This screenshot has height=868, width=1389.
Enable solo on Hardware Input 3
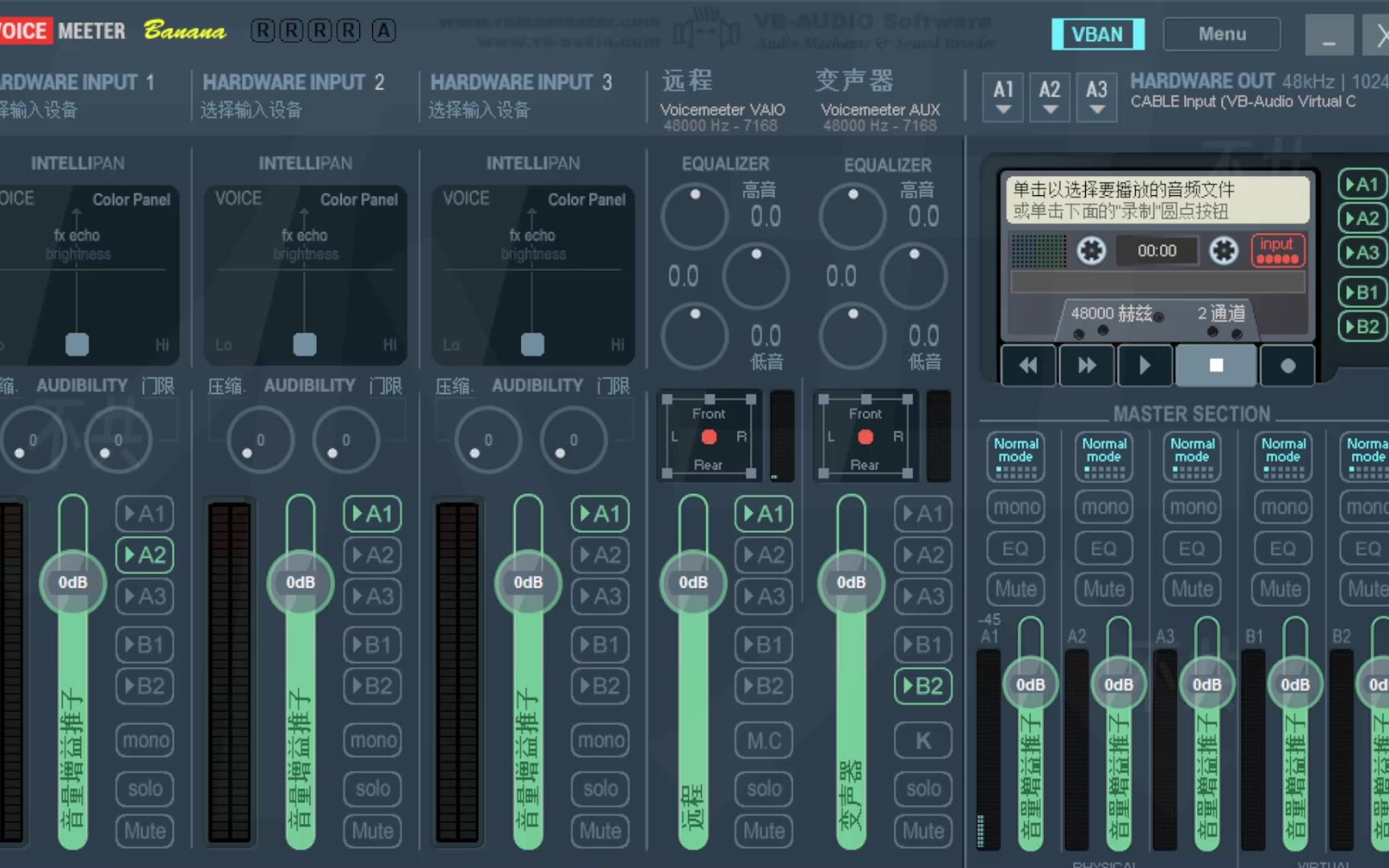[x=600, y=788]
